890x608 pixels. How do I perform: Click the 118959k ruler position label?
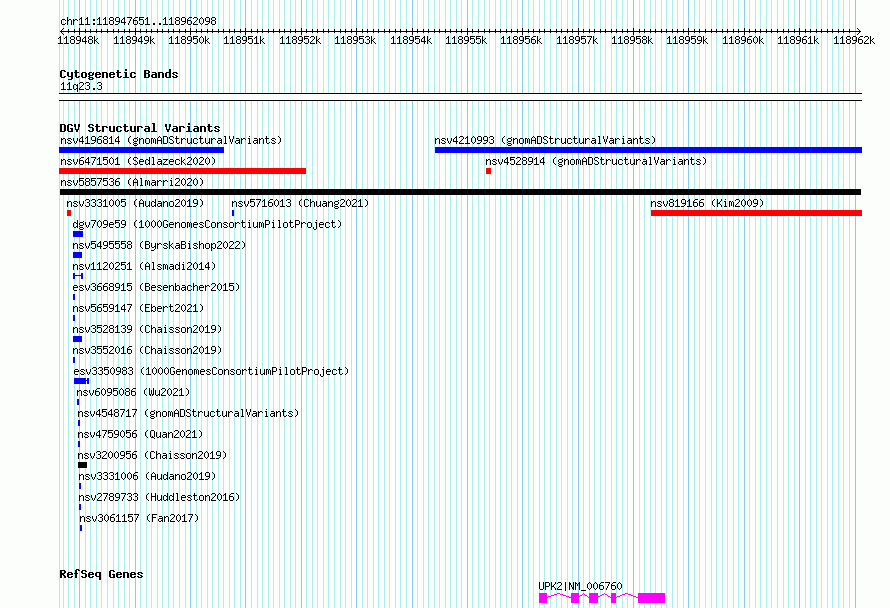click(687, 40)
